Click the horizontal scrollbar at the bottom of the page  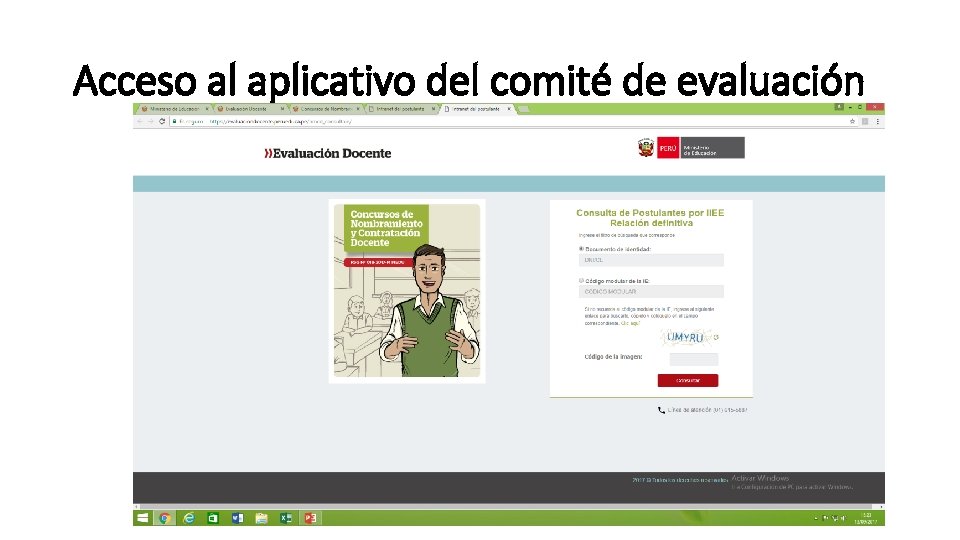click(x=509, y=506)
